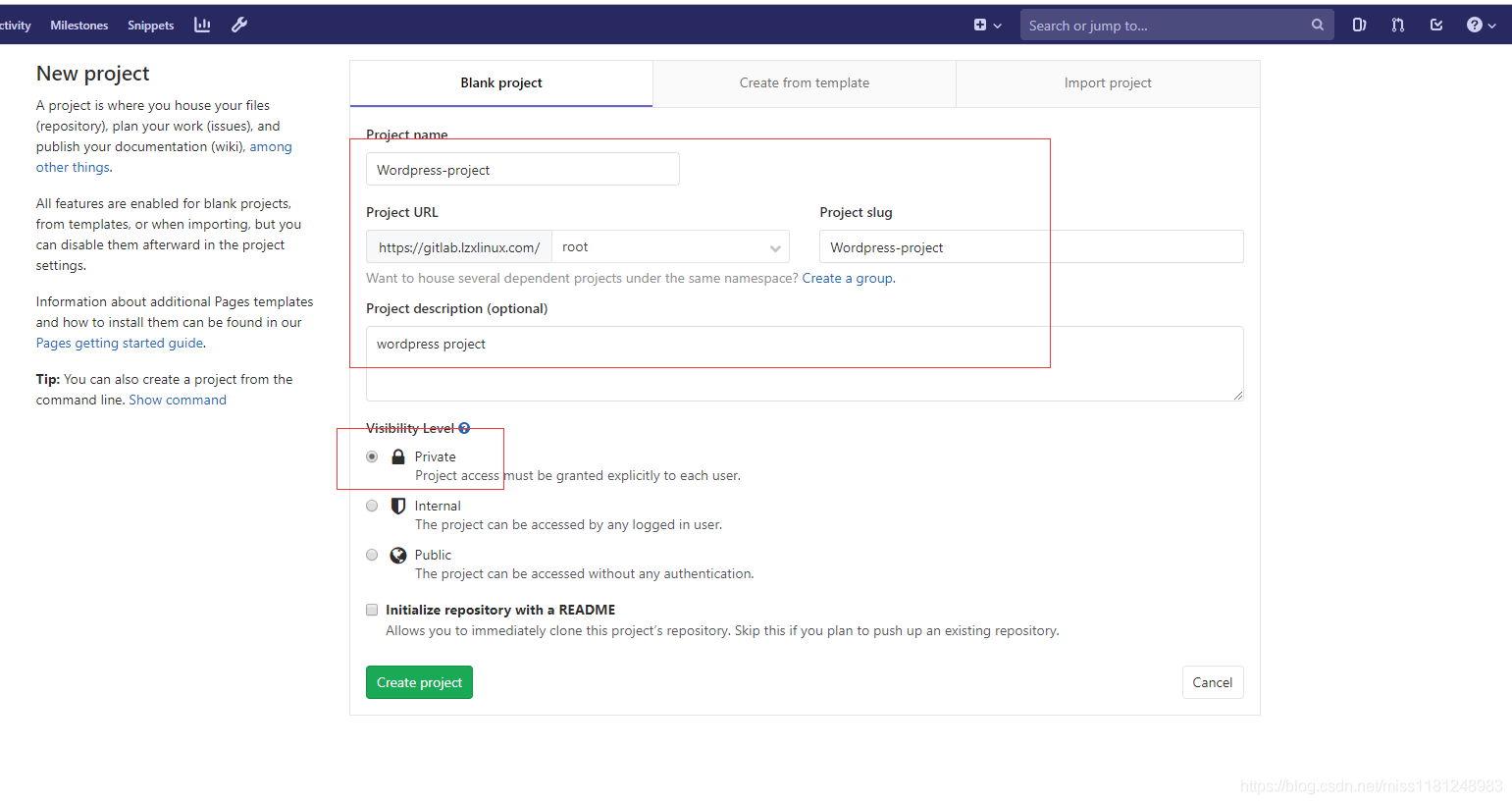This screenshot has width=1512, height=804.
Task: Click the new item plus icon
Action: tap(979, 26)
